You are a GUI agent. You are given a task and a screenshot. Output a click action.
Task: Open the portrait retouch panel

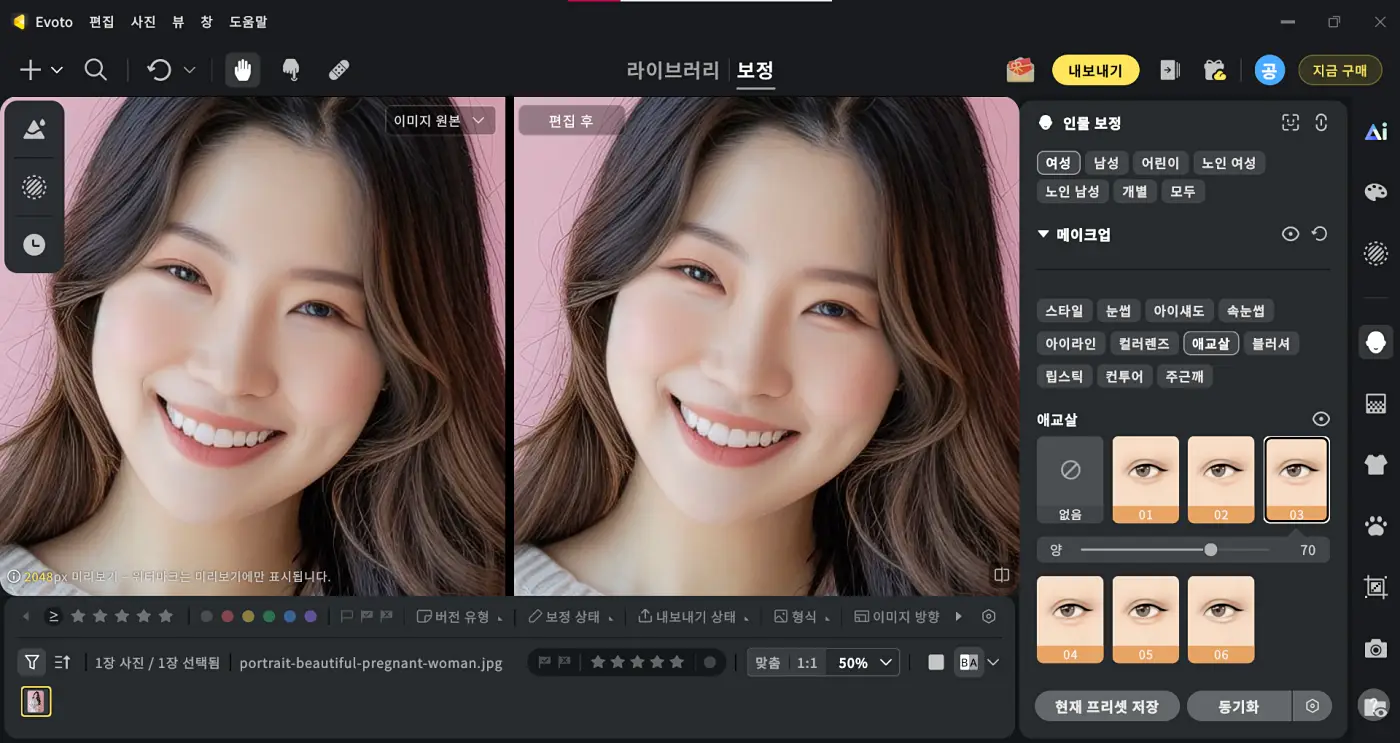click(1375, 343)
